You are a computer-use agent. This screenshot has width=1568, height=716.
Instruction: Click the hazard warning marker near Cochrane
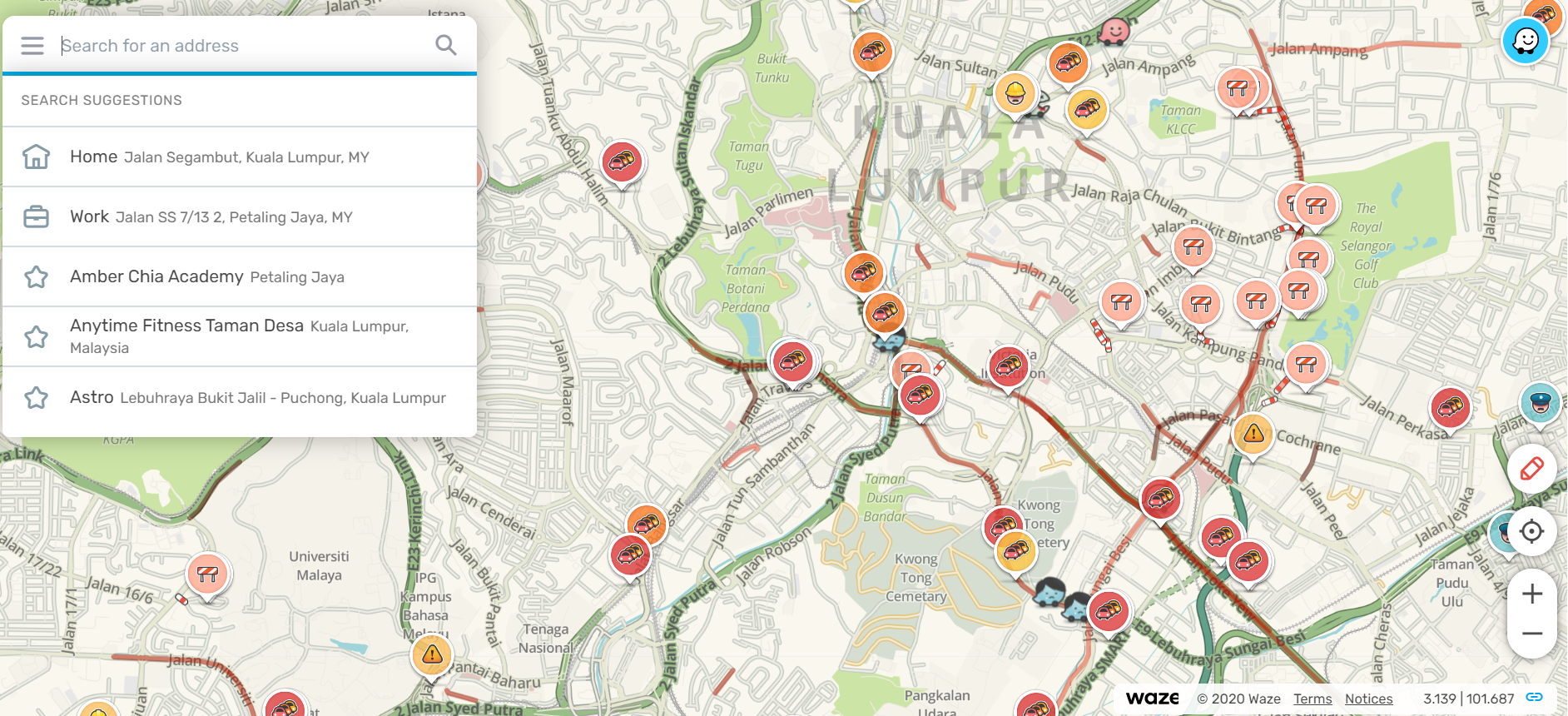tap(1253, 435)
